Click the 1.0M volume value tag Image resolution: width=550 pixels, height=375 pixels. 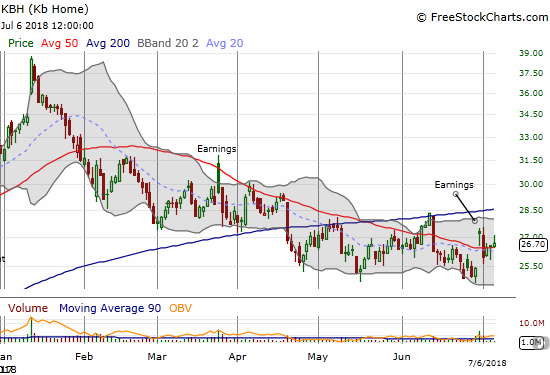(532, 342)
